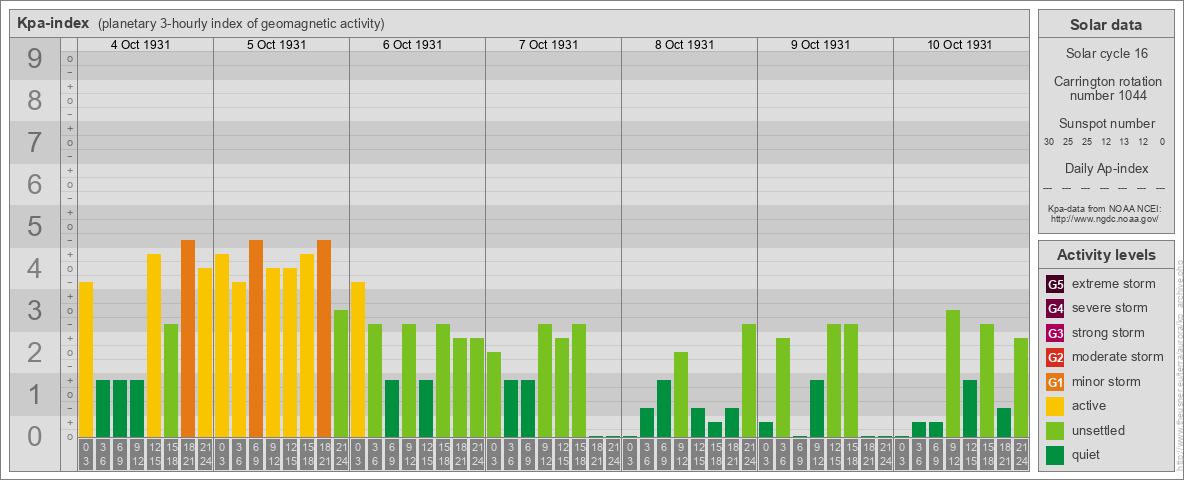The image size is (1184, 480).
Task: Click the 'quiet' legend label
Action: pyautogui.click(x=1086, y=454)
